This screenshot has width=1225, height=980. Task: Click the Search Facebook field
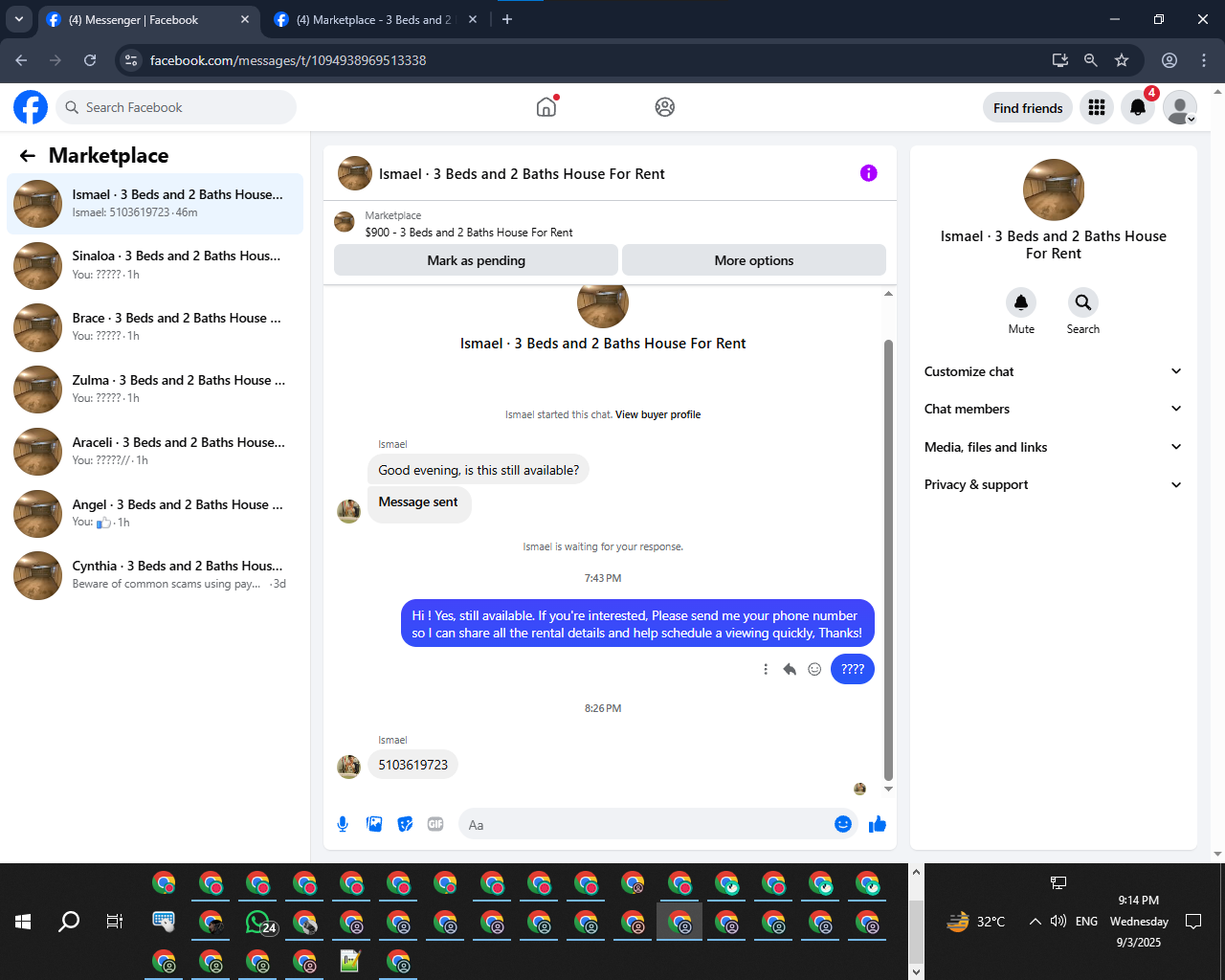176,107
